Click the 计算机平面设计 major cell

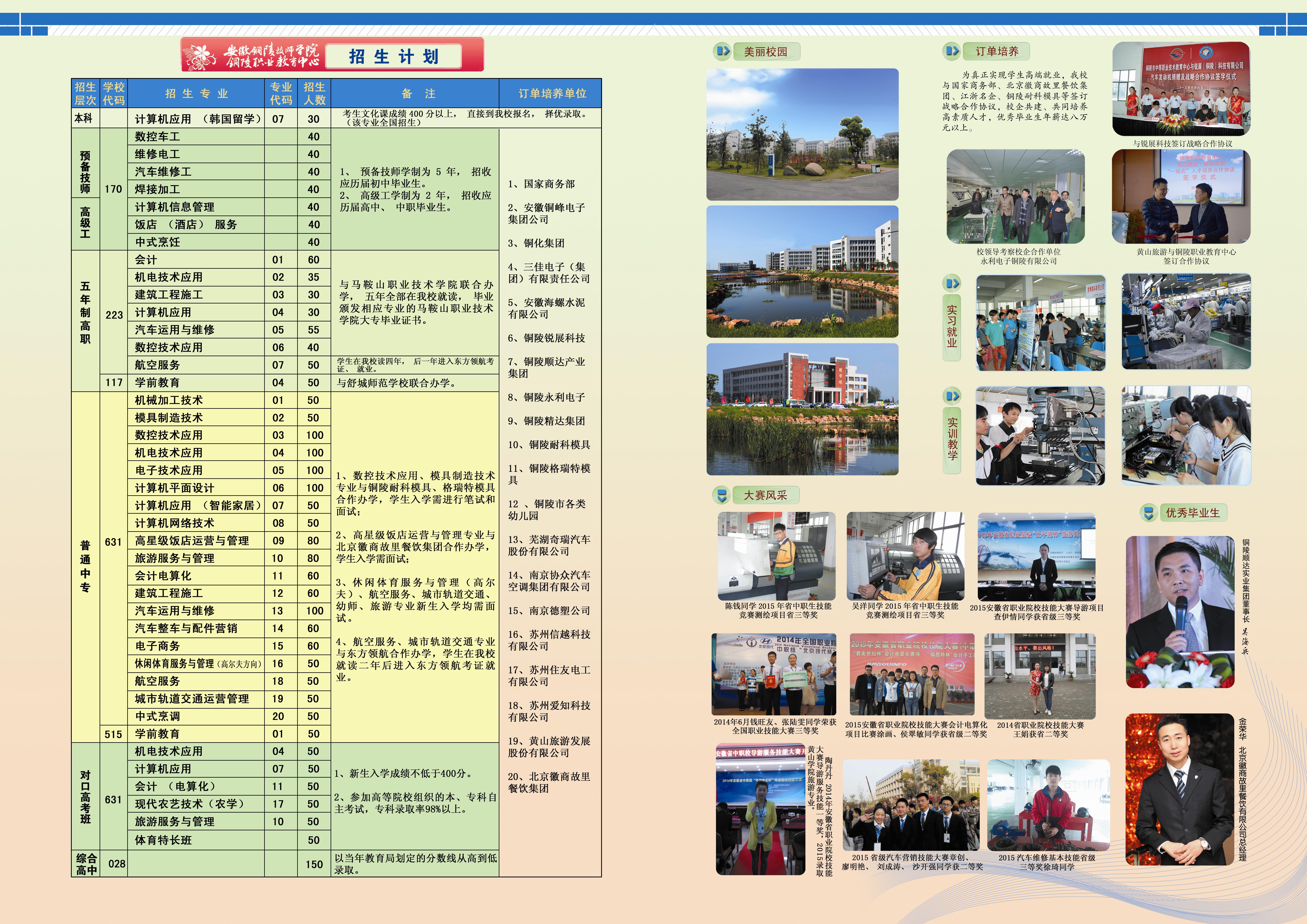(x=196, y=488)
